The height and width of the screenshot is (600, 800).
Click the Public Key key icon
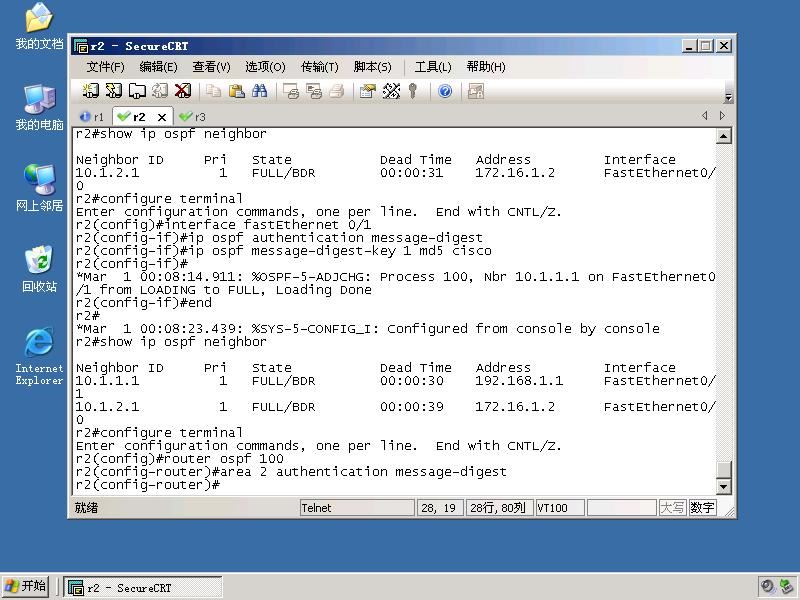(x=413, y=91)
